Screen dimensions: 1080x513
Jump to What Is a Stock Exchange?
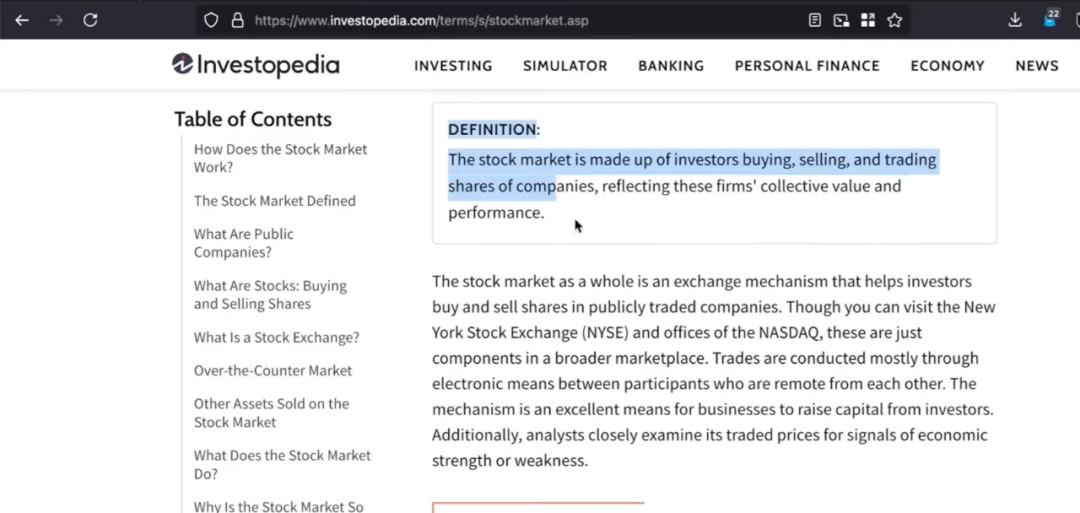(276, 337)
